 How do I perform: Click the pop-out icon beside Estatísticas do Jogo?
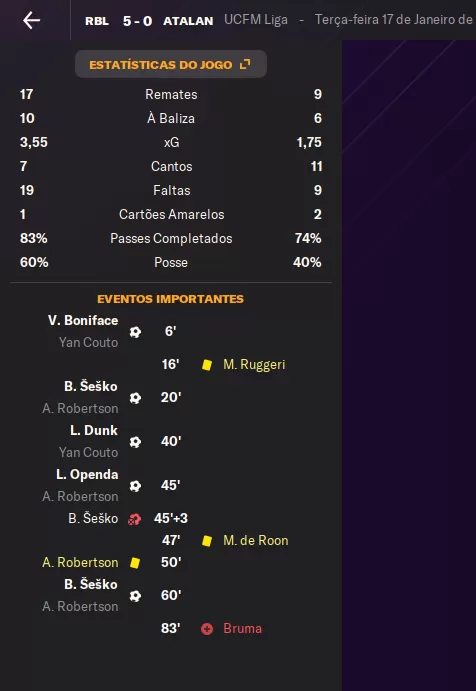[x=245, y=64]
